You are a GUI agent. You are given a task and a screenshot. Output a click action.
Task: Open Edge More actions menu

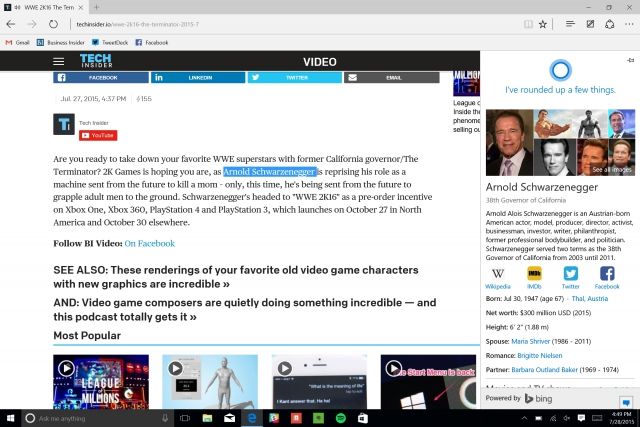(x=628, y=22)
